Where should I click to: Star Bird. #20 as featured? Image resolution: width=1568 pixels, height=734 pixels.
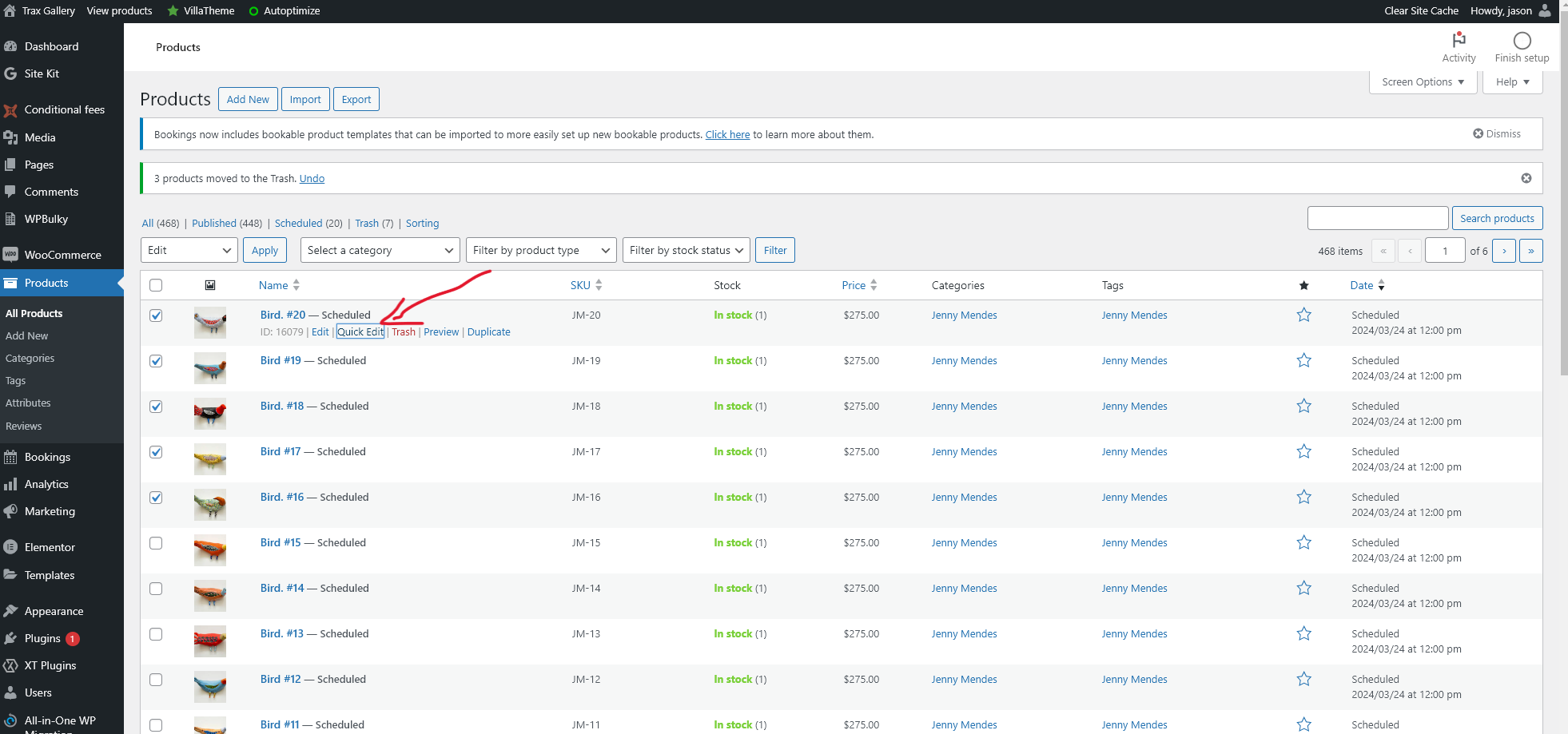1303,315
